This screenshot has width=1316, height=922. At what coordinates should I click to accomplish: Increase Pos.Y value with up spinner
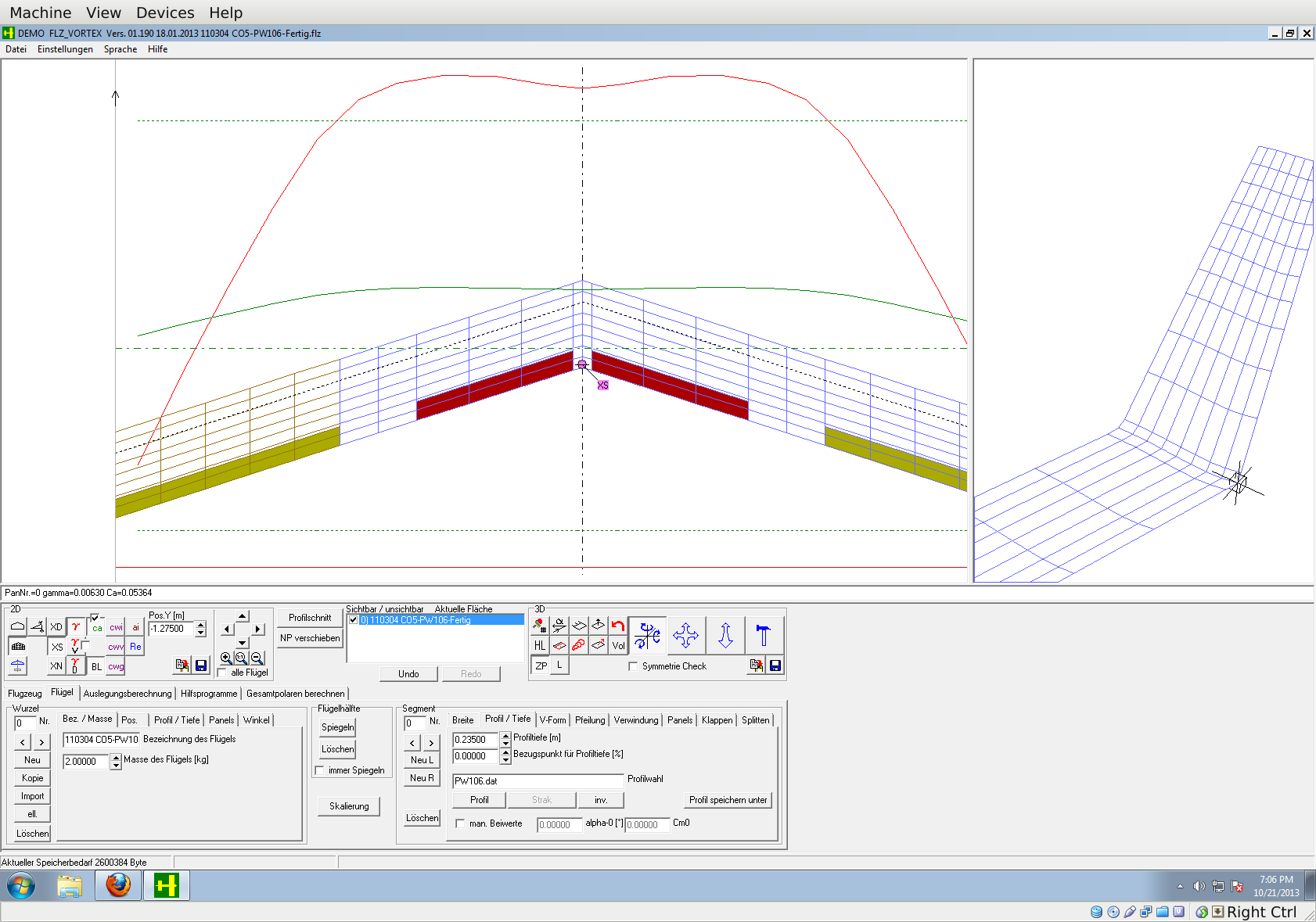(201, 625)
